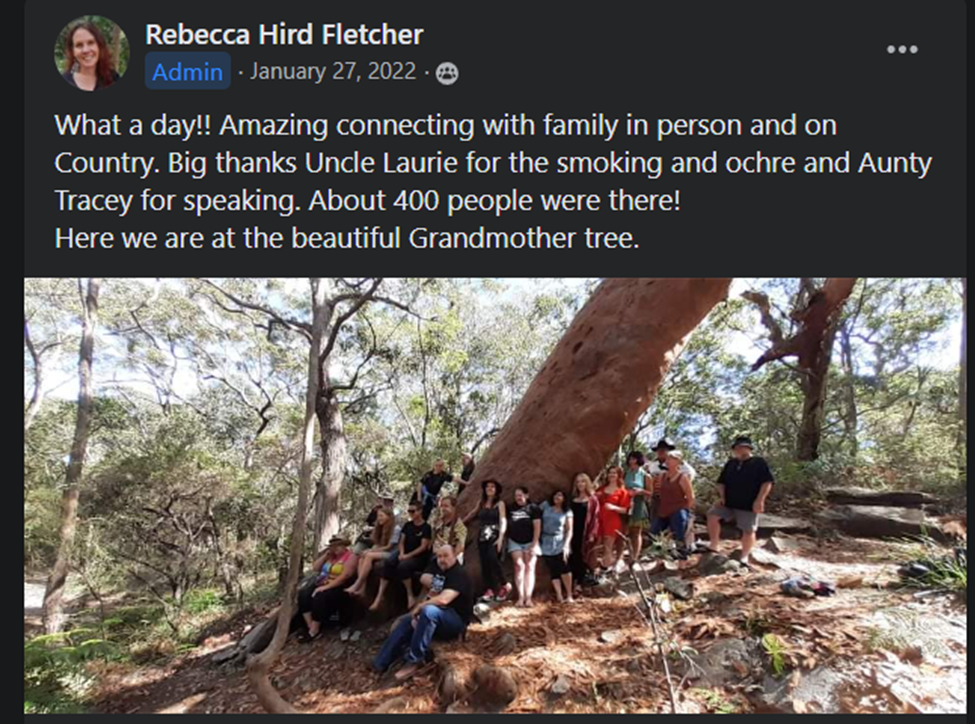Screen dimensions: 975x724
Task: Click Rebecca Hird Fletcher's profile picture
Action: tap(91, 53)
